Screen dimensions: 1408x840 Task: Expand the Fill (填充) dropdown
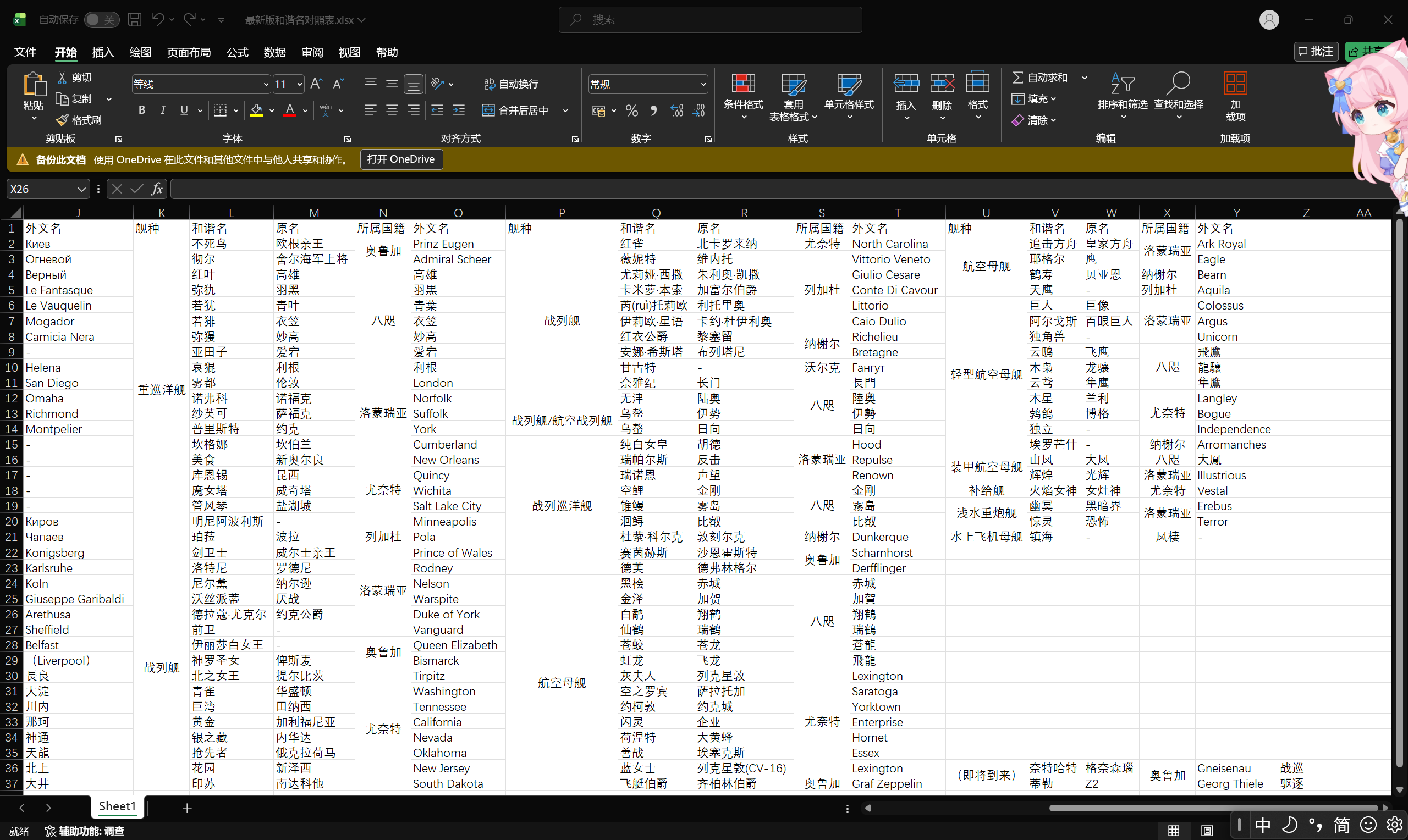(1054, 99)
